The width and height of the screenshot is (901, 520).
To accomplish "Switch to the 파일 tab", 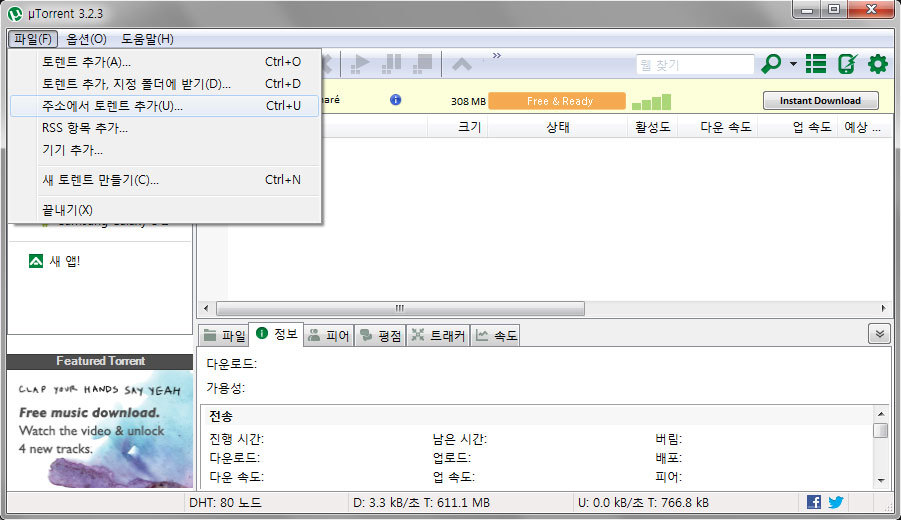I will click(x=225, y=336).
